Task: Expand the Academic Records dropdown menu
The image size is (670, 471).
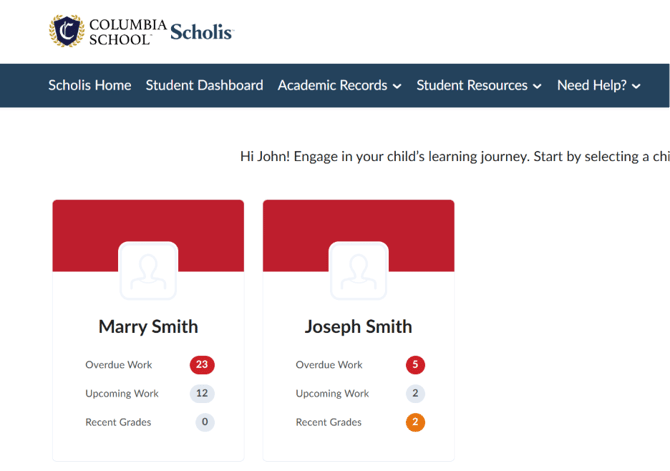Action: pyautogui.click(x=340, y=85)
